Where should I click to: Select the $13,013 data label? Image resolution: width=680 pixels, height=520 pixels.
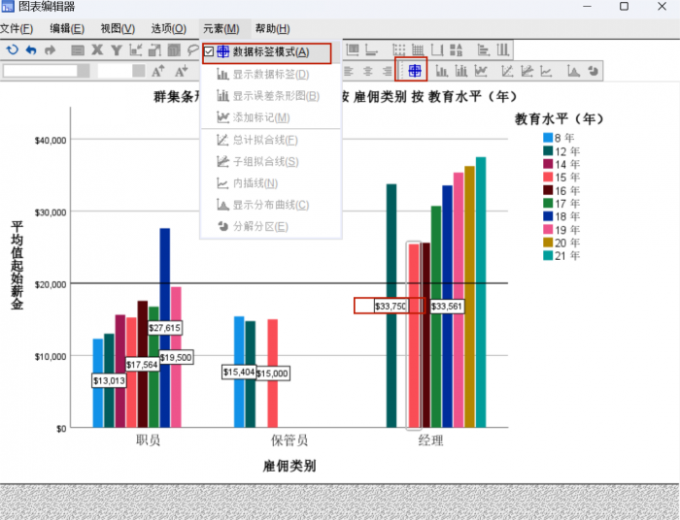[x=109, y=381]
